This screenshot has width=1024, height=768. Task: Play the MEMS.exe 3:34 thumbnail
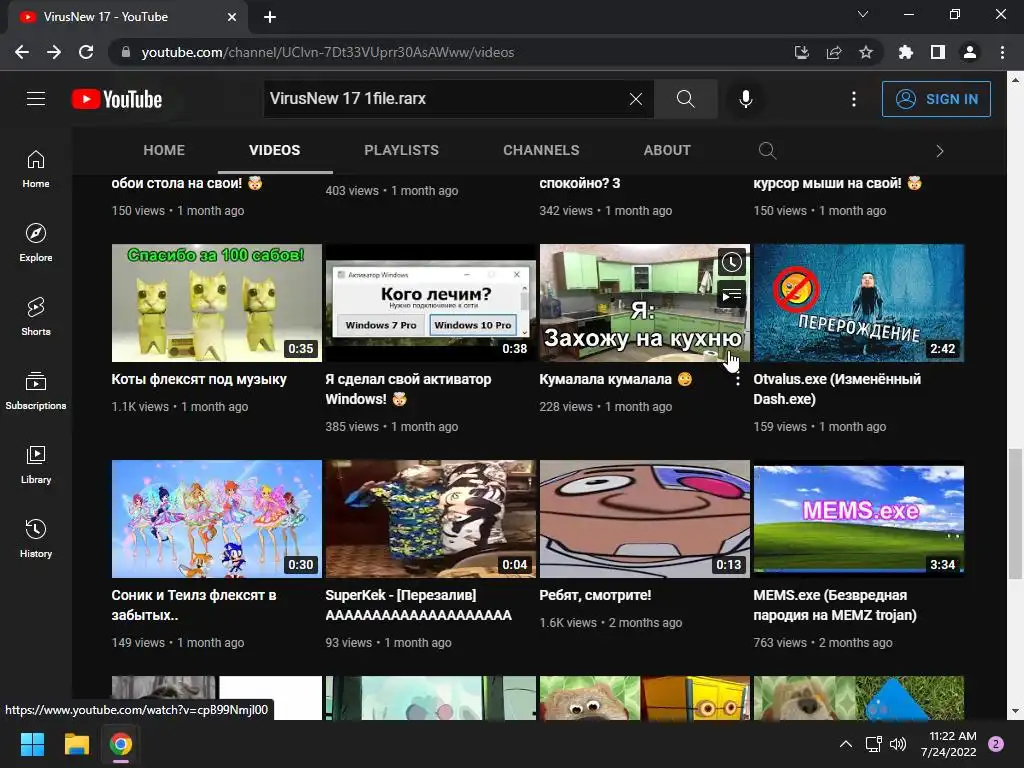859,519
